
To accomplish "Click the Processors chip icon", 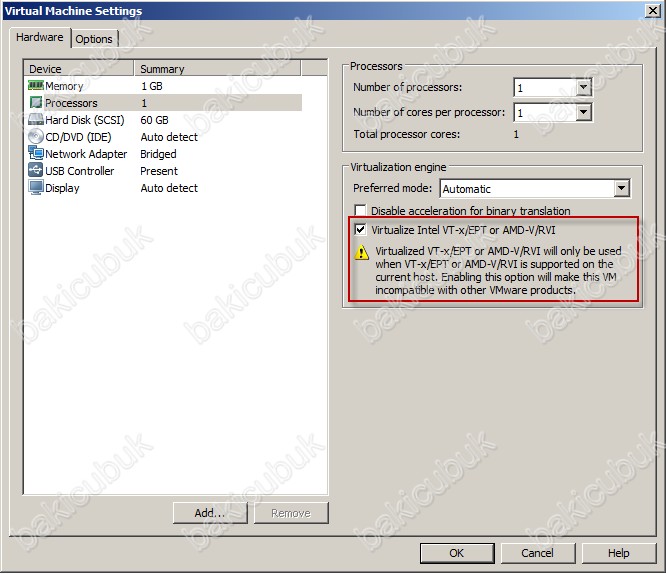I will point(36,102).
